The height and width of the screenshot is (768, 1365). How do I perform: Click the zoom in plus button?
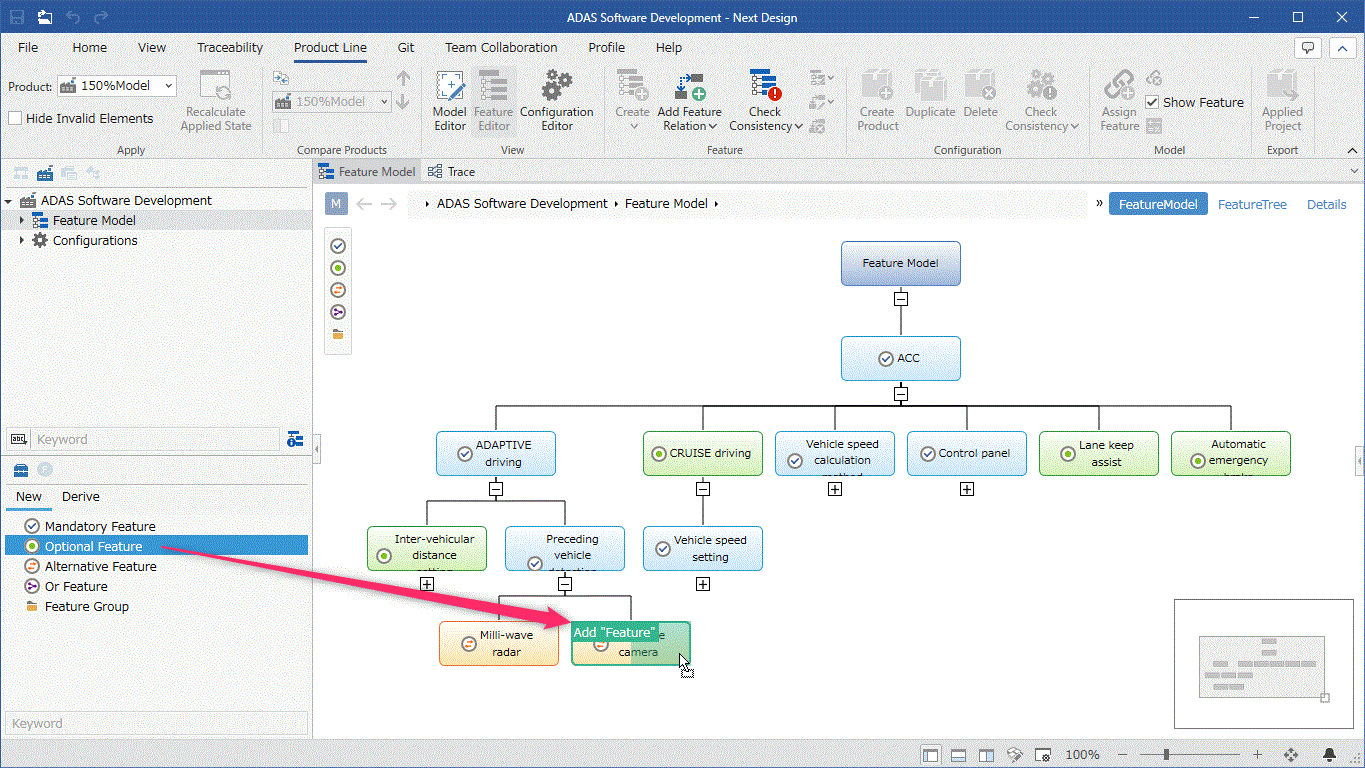tap(1257, 755)
